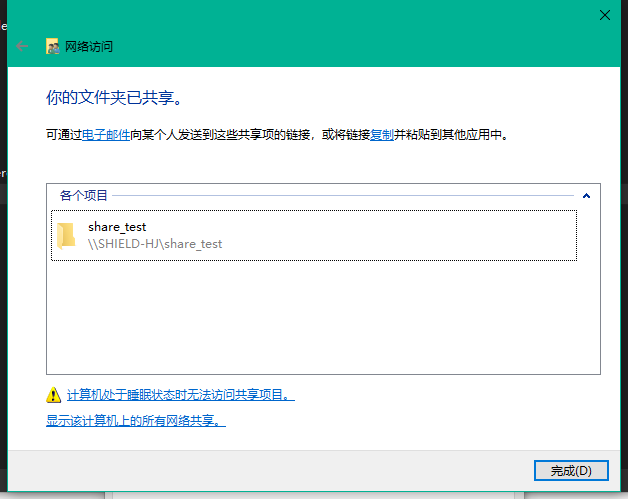Close the 网络访问 dialog with X
Screen dimensions: 628x499
pos(605,15)
